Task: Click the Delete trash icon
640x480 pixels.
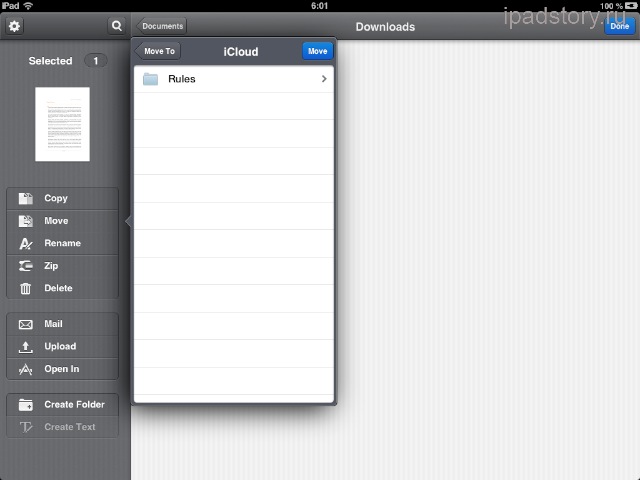Action: (x=26, y=289)
